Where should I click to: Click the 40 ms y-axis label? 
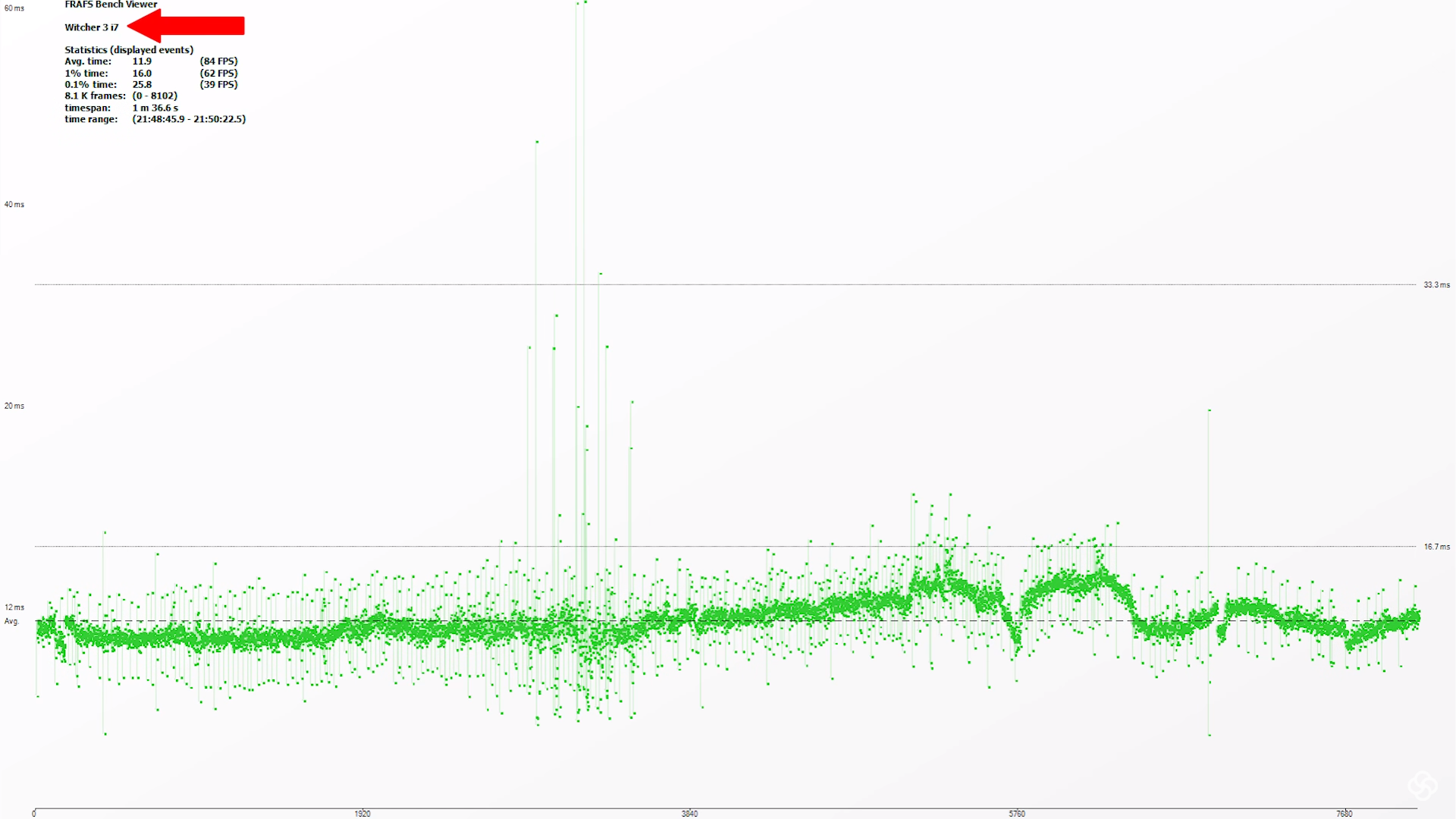(14, 205)
